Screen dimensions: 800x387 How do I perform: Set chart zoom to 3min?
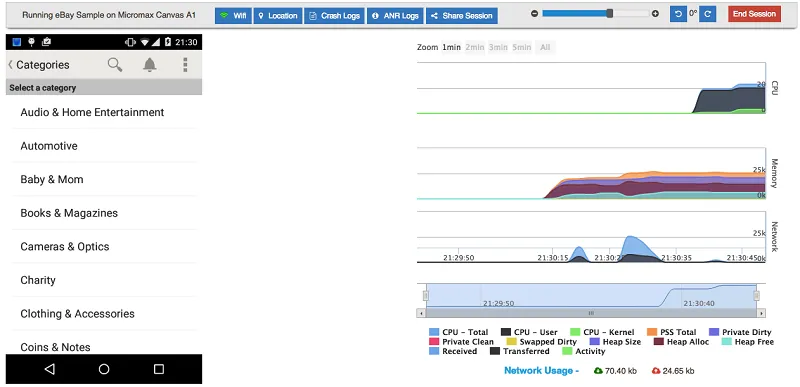498,47
